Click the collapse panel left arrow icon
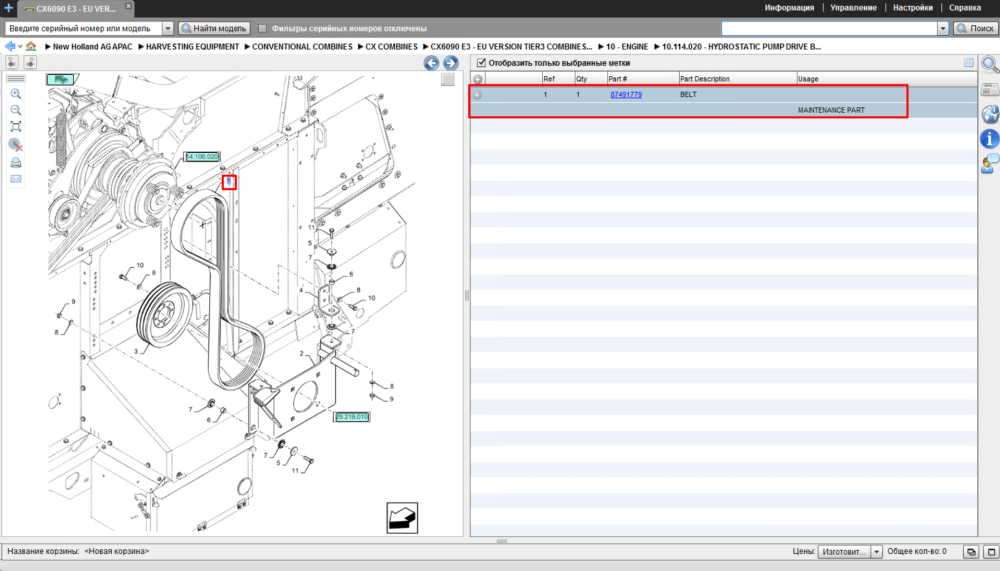Screen dimensions: 1000x571 pyautogui.click(x=11, y=62)
